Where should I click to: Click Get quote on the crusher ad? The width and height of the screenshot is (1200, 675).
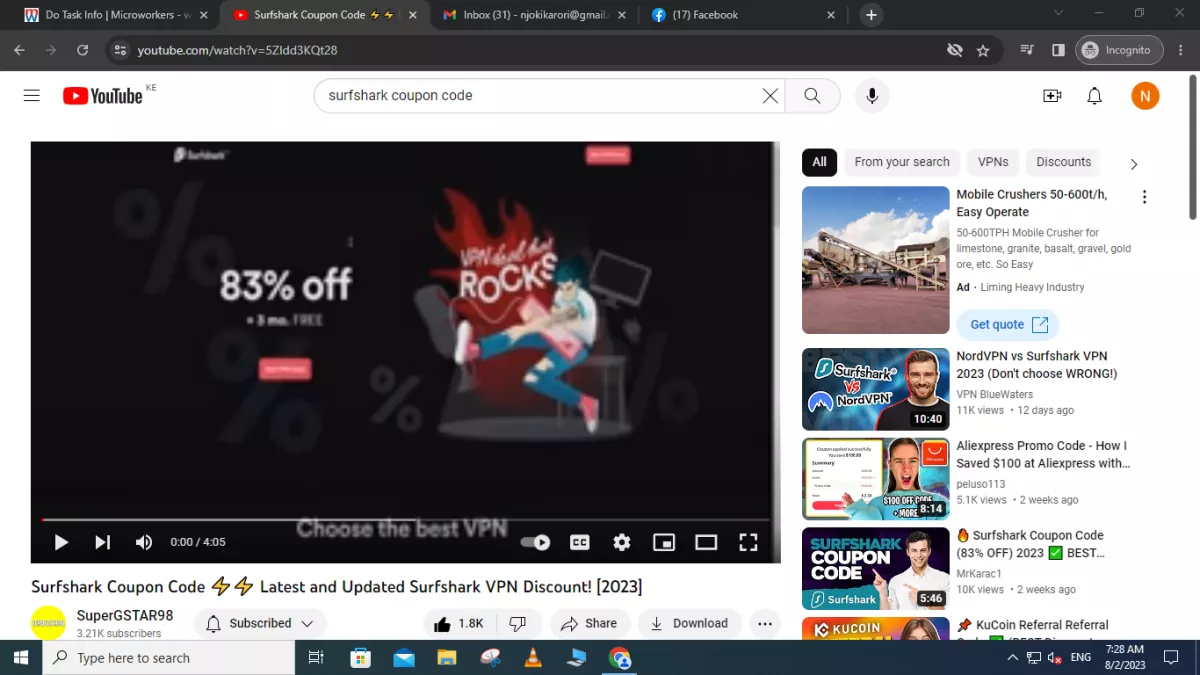click(1007, 324)
